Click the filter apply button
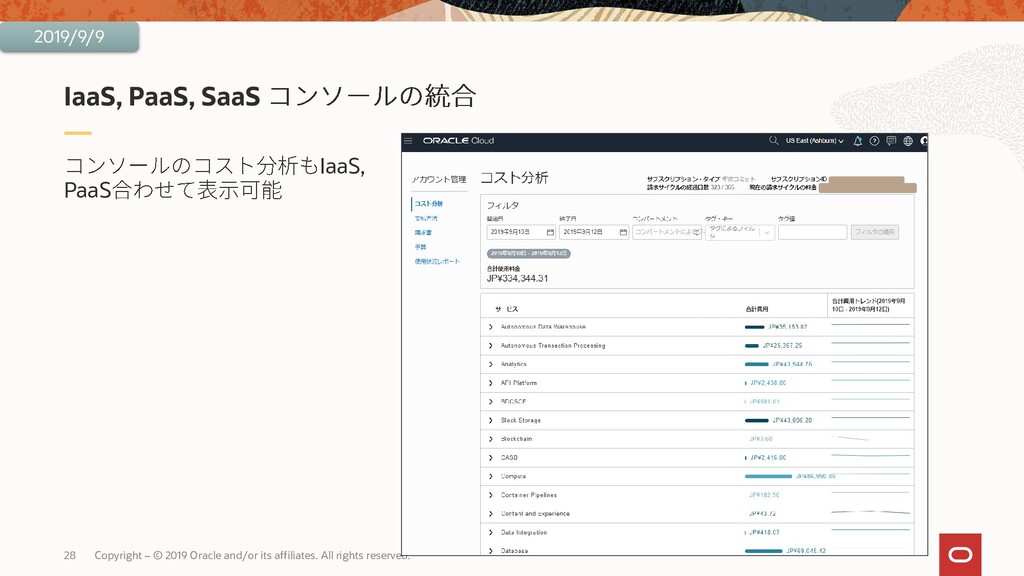This screenshot has width=1024, height=576. 874,232
